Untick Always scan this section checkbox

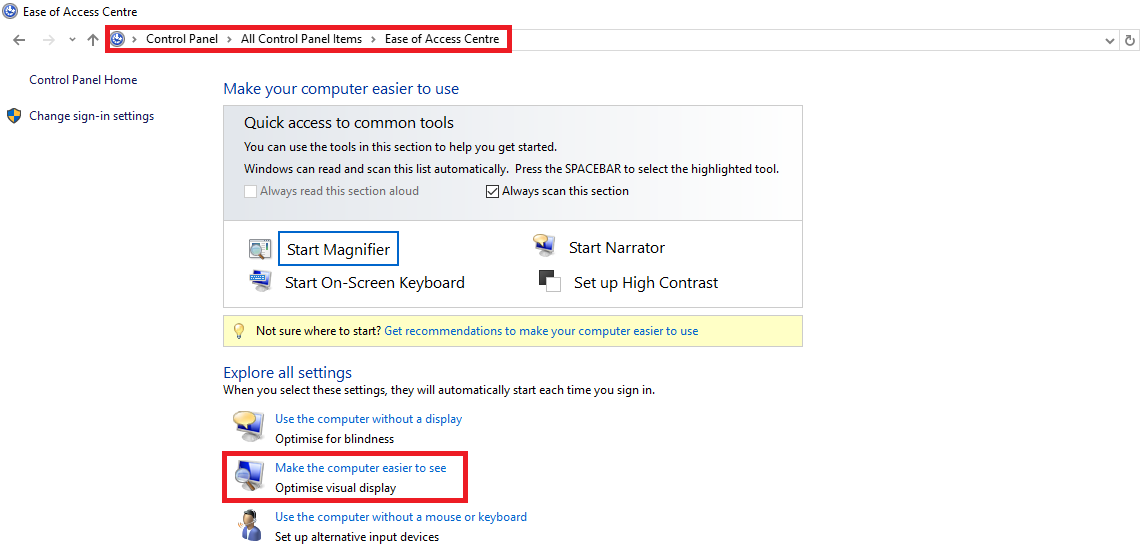[493, 192]
